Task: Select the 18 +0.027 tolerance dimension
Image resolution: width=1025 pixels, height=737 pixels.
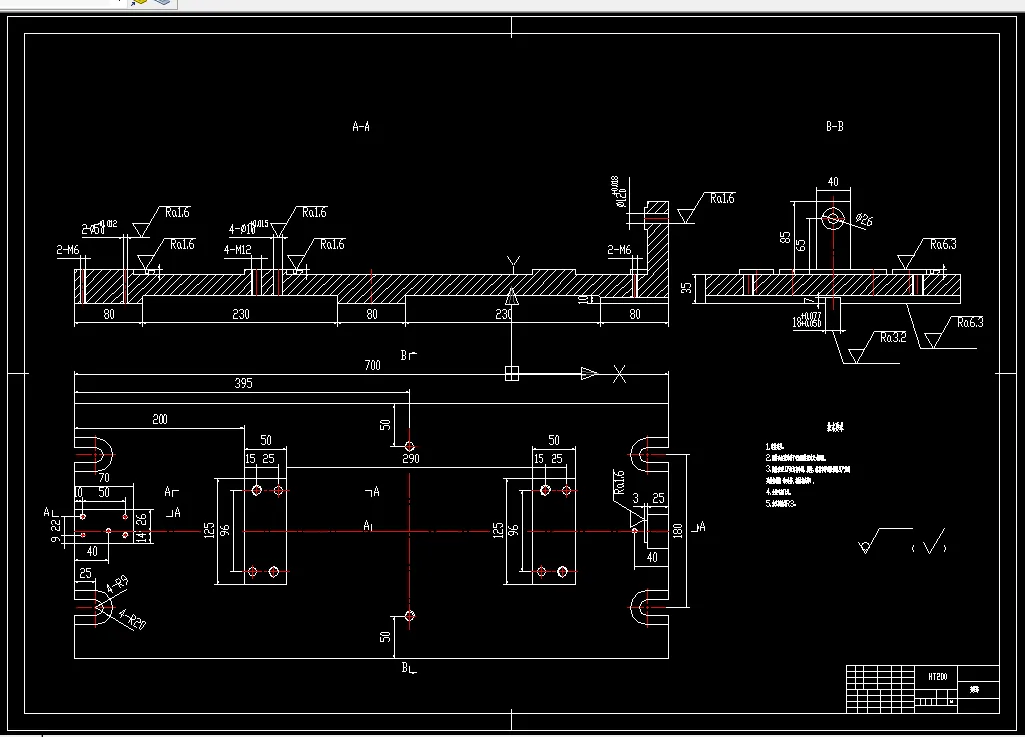Action: 807,320
